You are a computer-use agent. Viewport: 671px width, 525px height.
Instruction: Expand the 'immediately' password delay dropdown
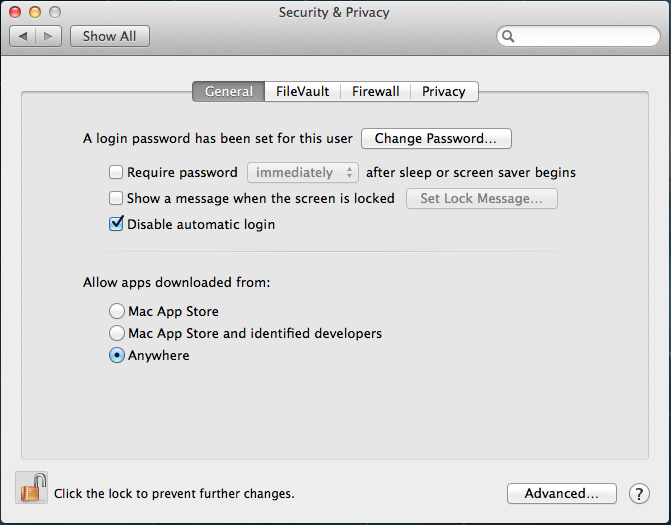click(x=303, y=172)
